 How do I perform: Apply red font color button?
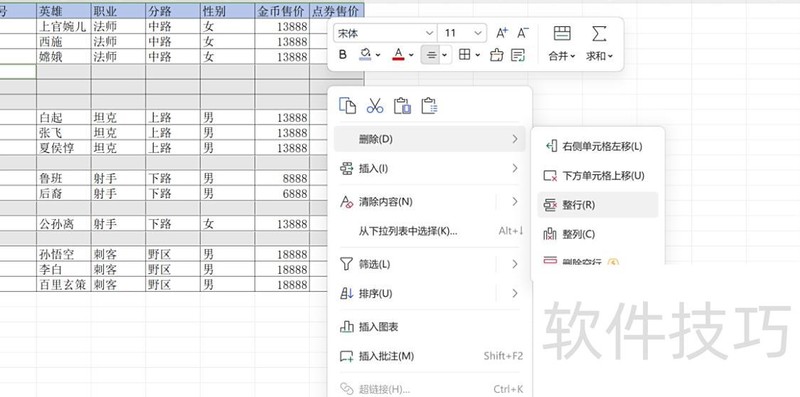(x=398, y=55)
